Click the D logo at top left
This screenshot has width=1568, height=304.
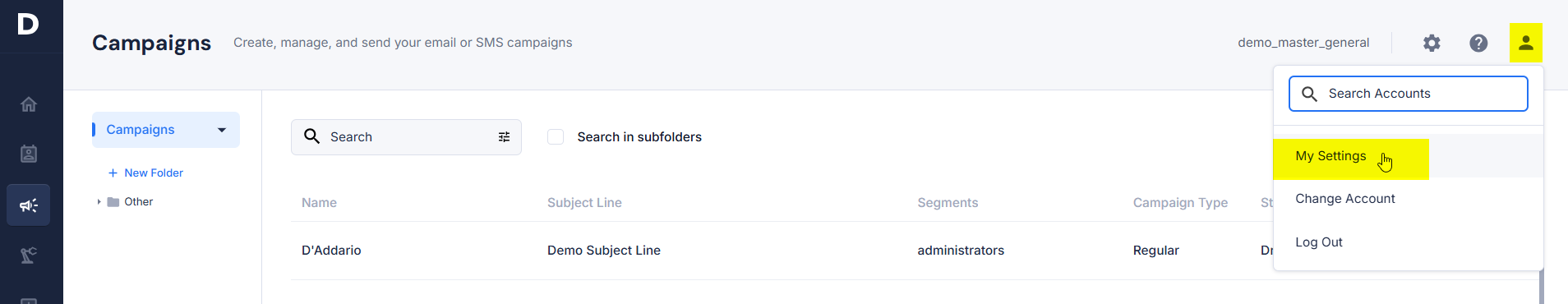click(28, 24)
